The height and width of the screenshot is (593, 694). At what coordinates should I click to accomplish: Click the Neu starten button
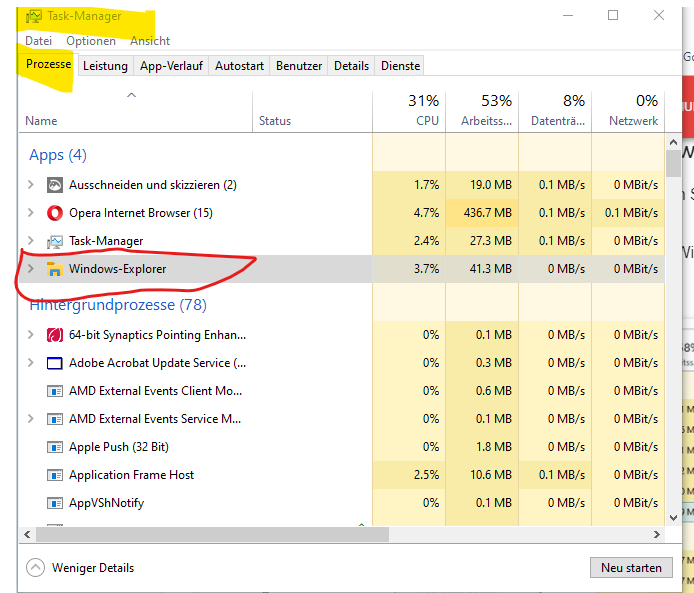coord(631,568)
